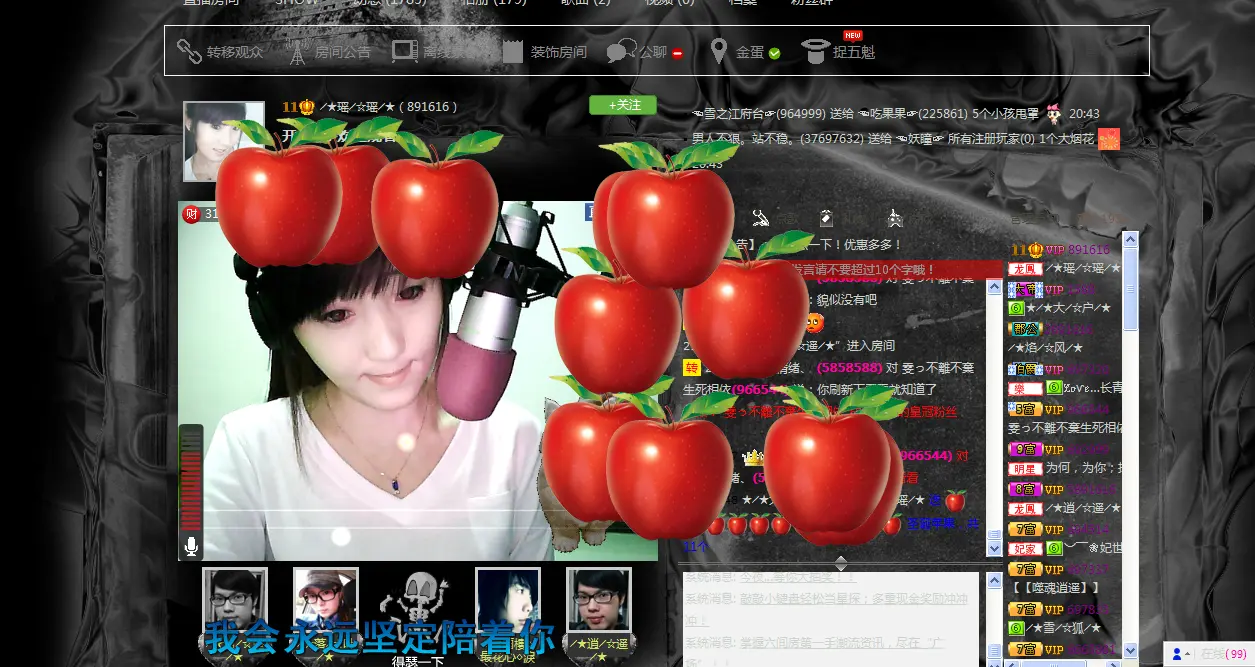Expand the 在线(99) online users dropdown
This screenshot has height=667, width=1255.
coord(1209,654)
